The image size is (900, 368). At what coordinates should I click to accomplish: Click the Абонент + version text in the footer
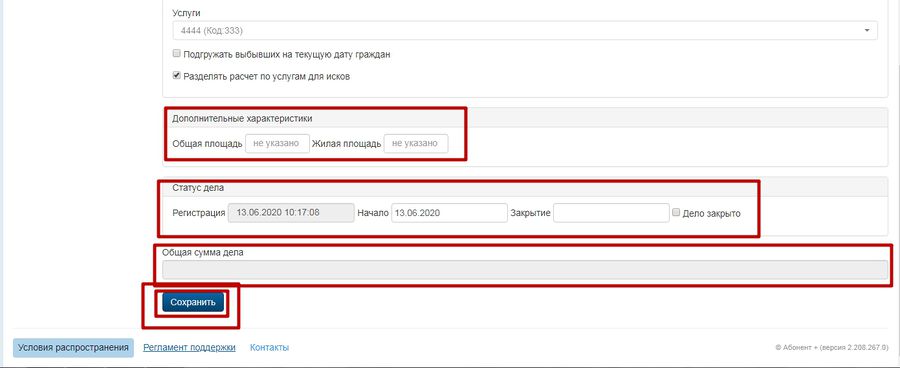point(832,348)
